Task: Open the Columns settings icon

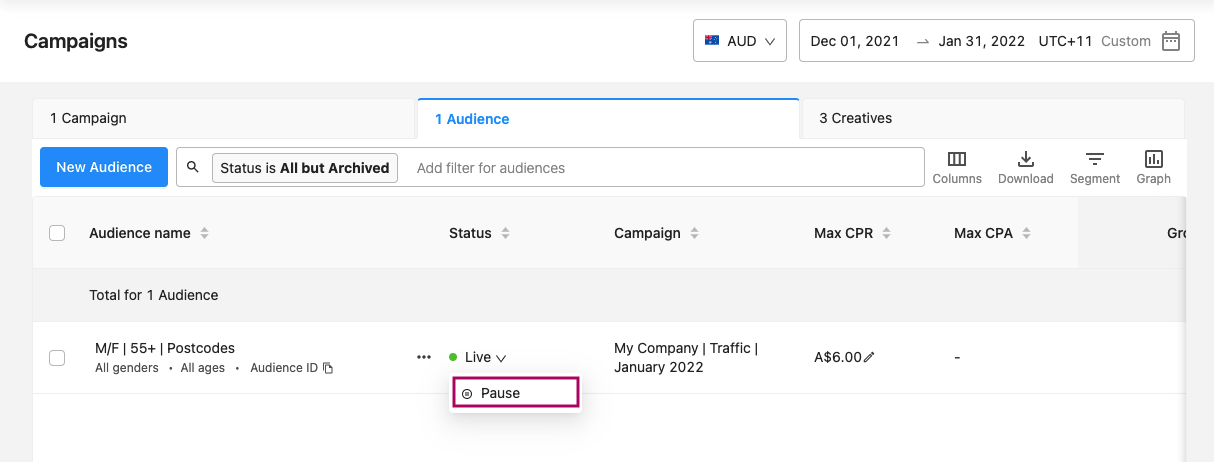Action: [x=957, y=159]
